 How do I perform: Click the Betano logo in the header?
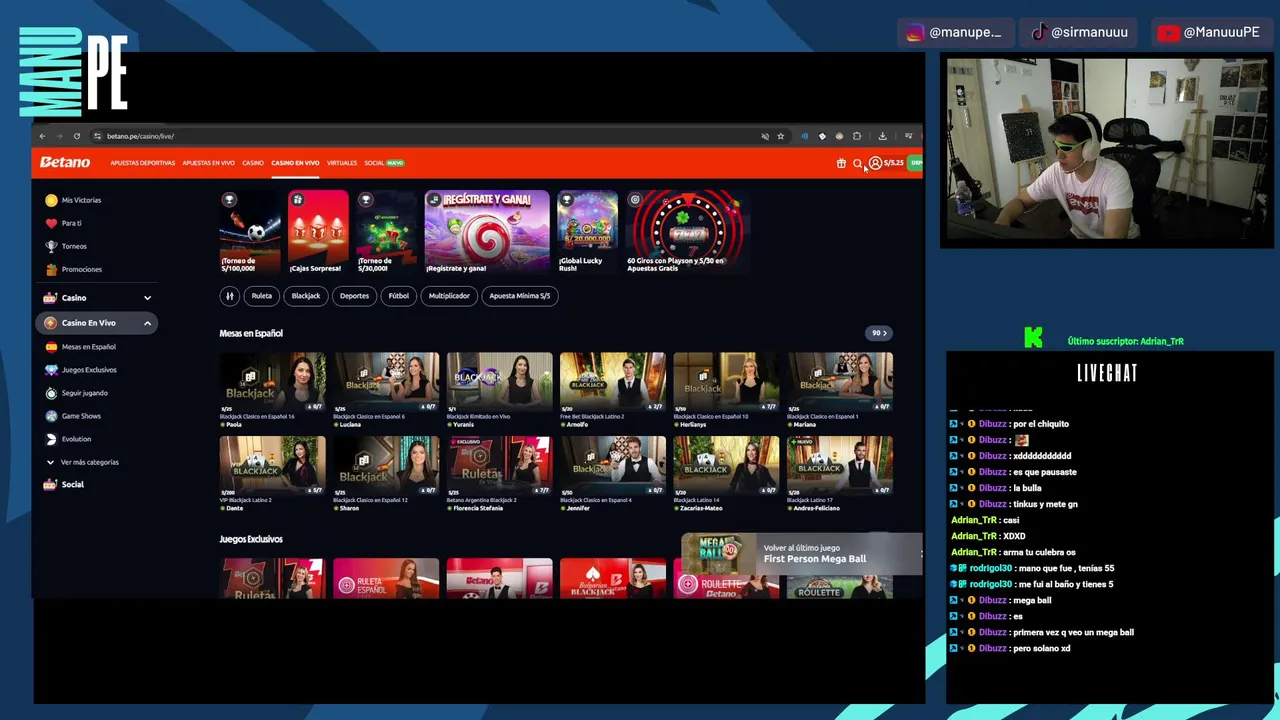[65, 162]
